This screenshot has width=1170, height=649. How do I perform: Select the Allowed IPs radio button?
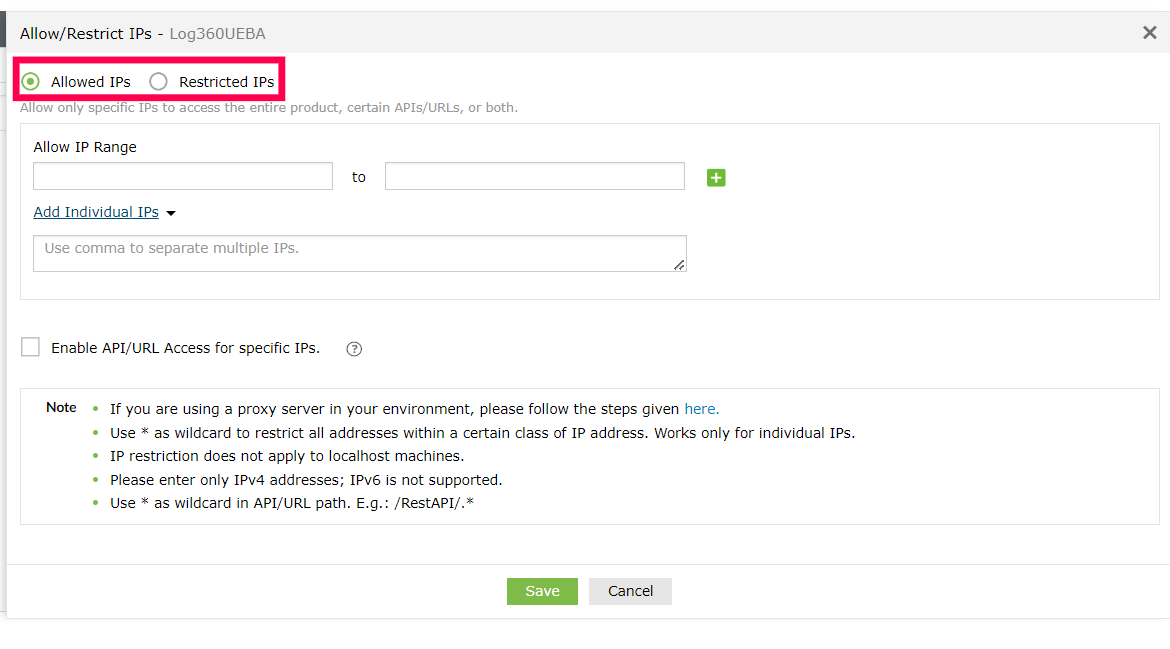(31, 81)
